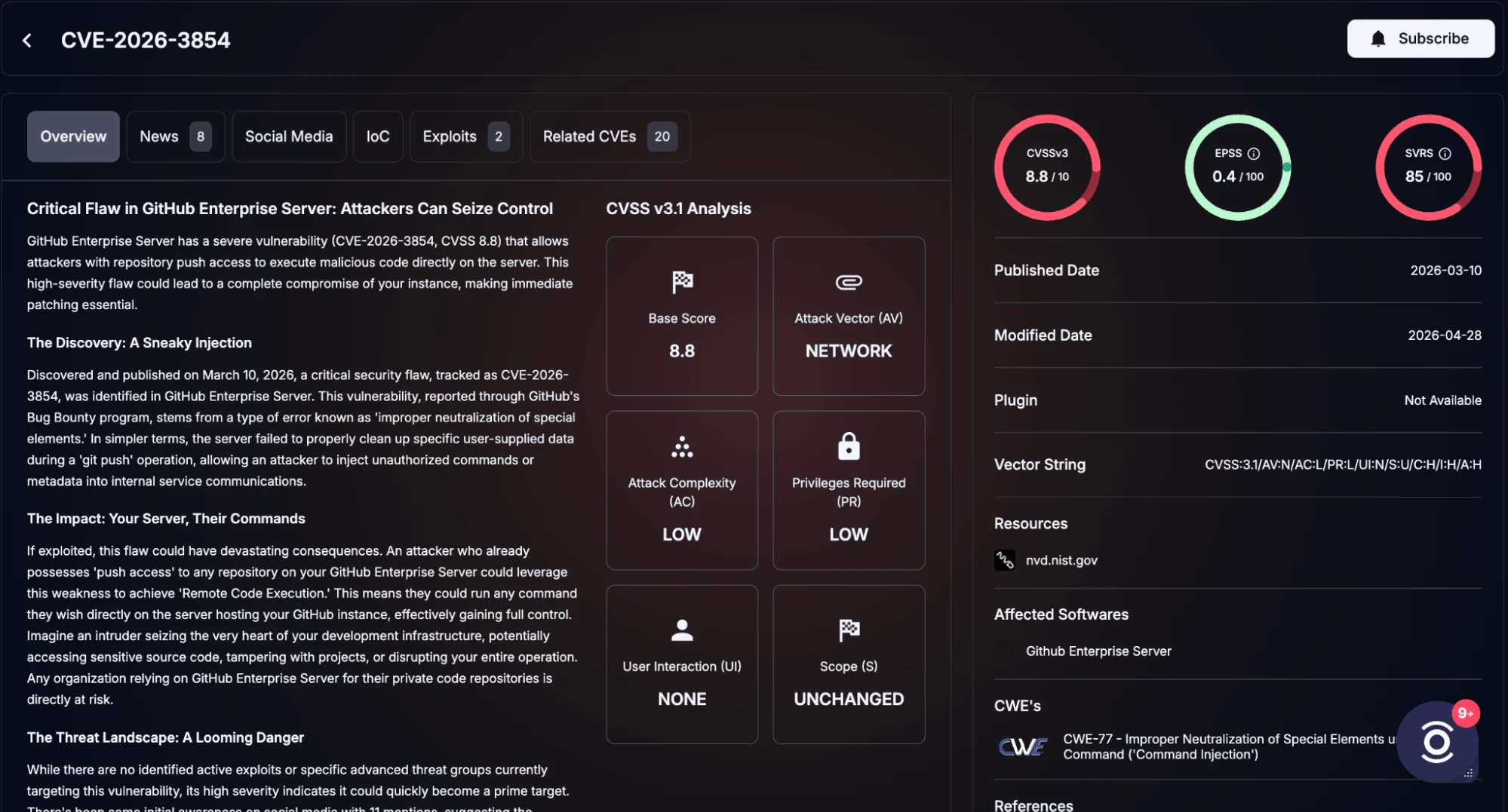The width and height of the screenshot is (1508, 812).
Task: Open the CWE-77 Command Injection entry
Action: (x=1230, y=746)
